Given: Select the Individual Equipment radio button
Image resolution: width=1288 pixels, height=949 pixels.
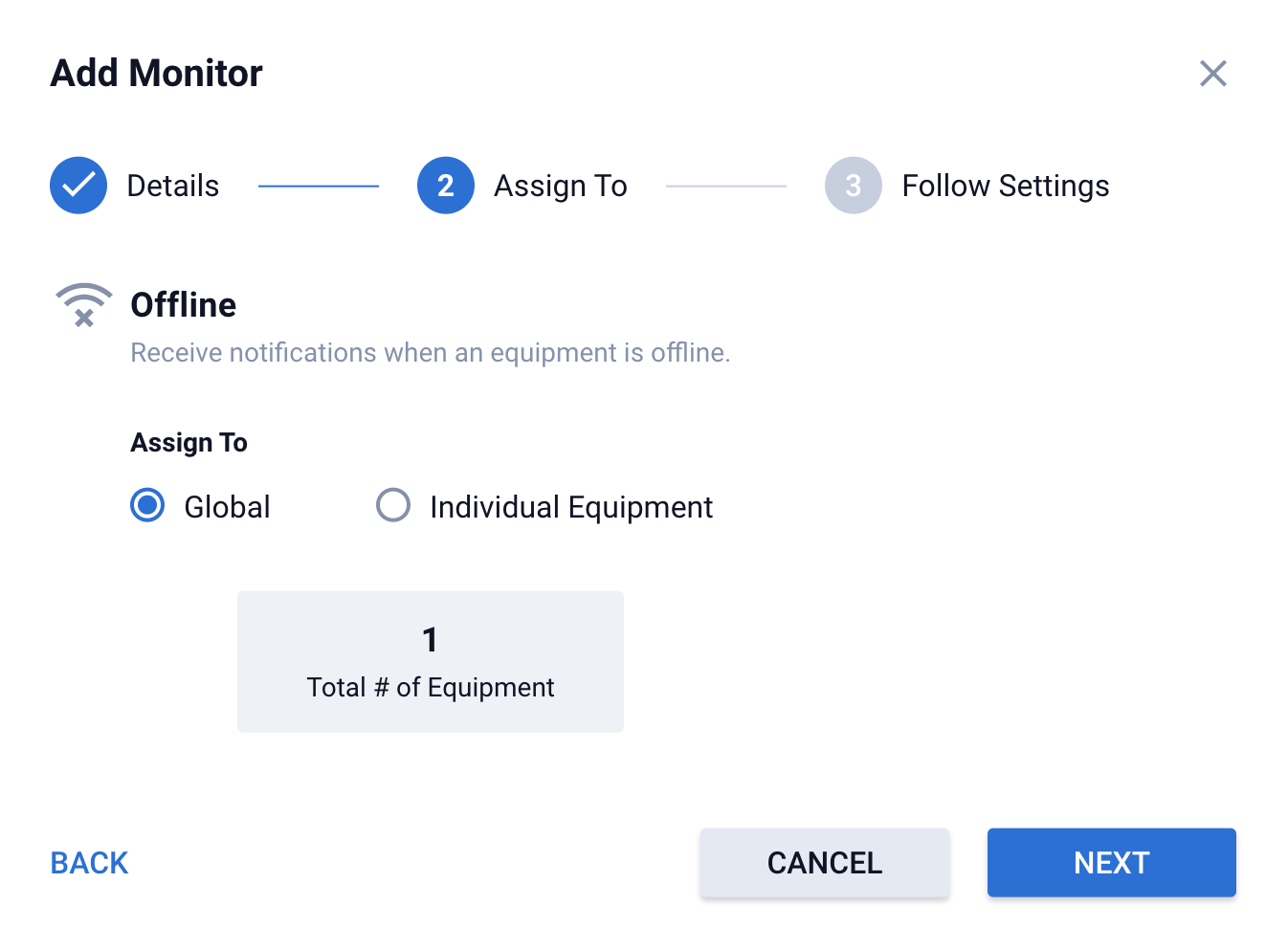Looking at the screenshot, I should (x=392, y=505).
